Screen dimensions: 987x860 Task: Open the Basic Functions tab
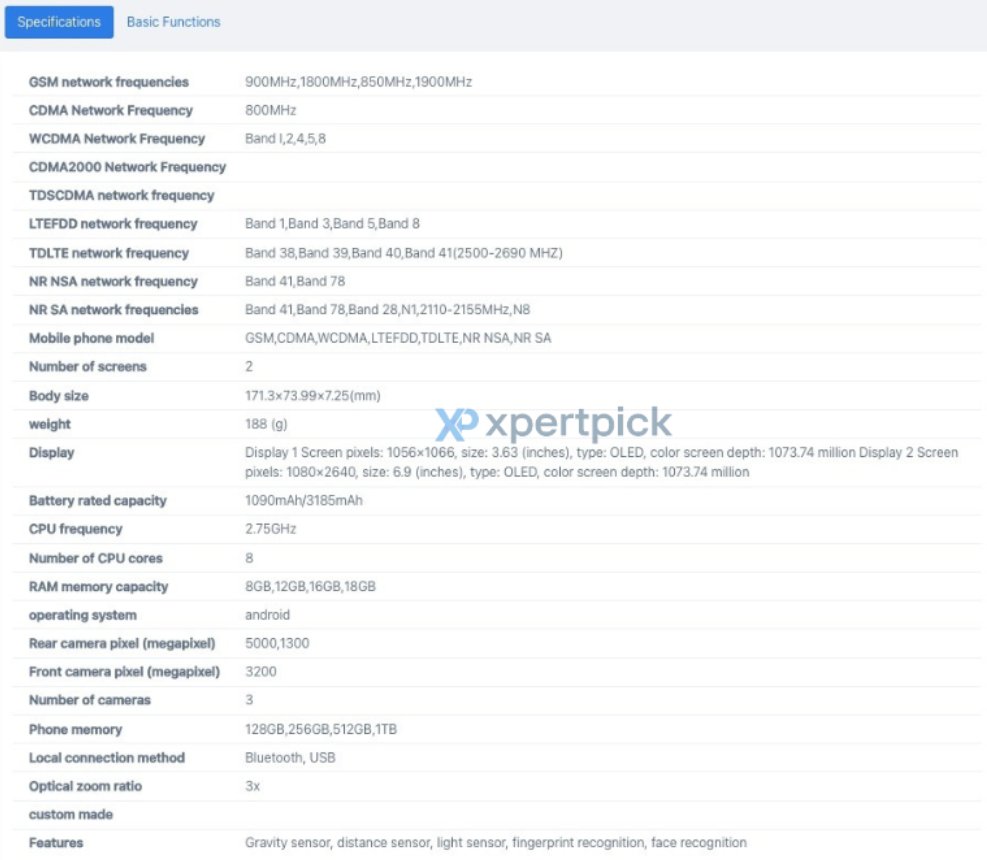173,22
